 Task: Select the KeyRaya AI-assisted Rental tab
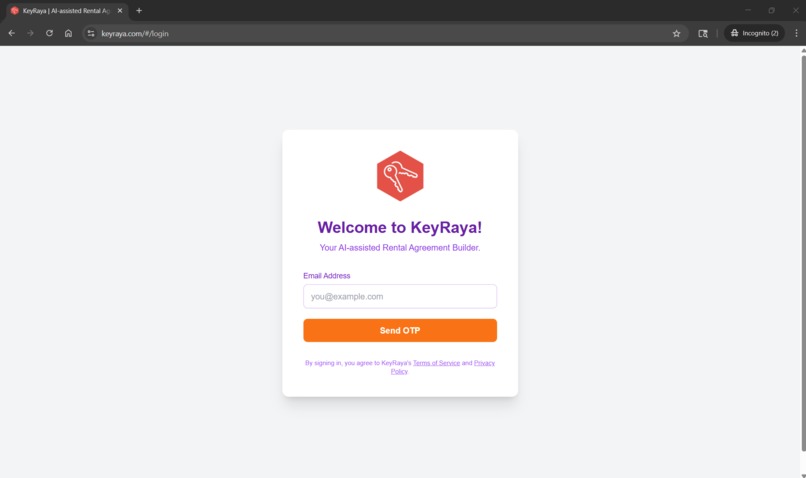[66, 11]
